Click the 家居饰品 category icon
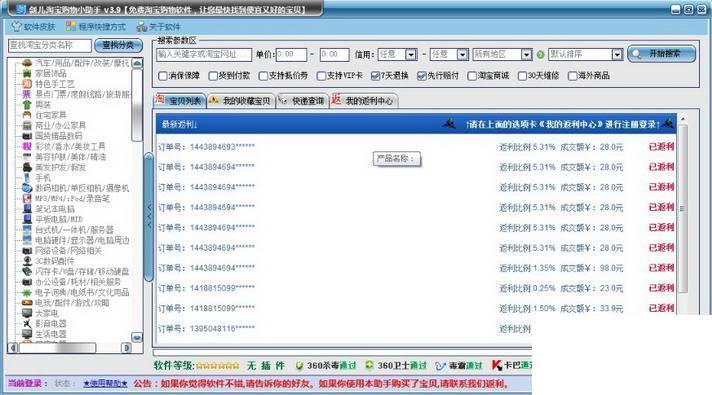The image size is (712, 395). click(27, 73)
